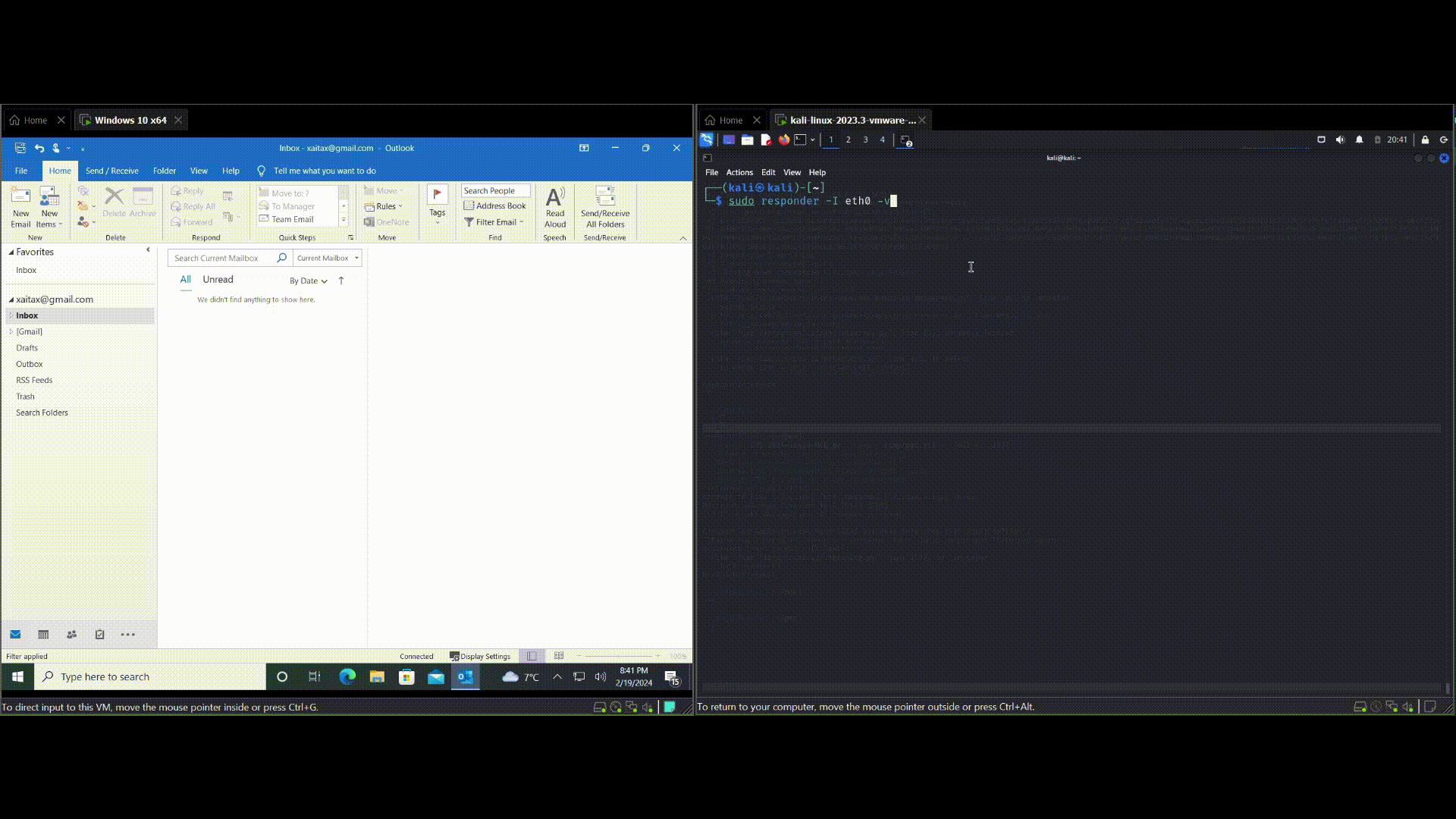This screenshot has height=819, width=1456.
Task: Open Microsoft Store from Windows taskbar
Action: pyautogui.click(x=406, y=676)
